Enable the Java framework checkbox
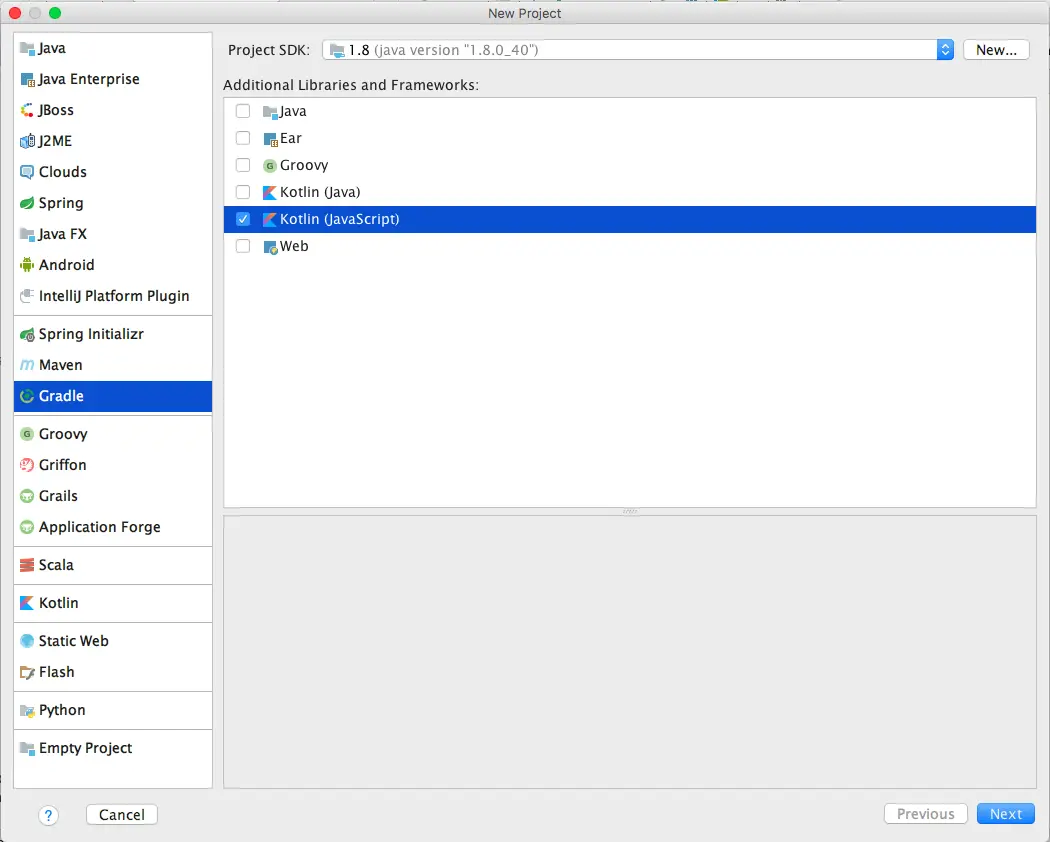The image size is (1050, 842). coord(243,111)
